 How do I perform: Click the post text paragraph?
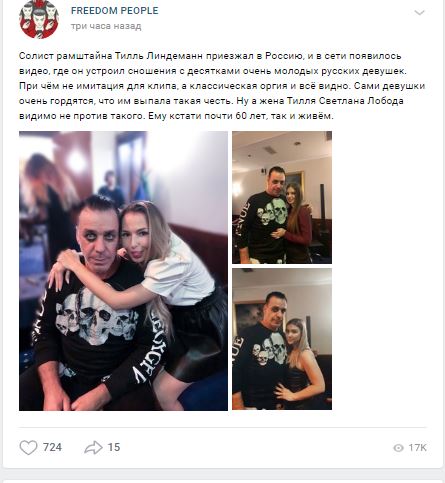pos(222,86)
